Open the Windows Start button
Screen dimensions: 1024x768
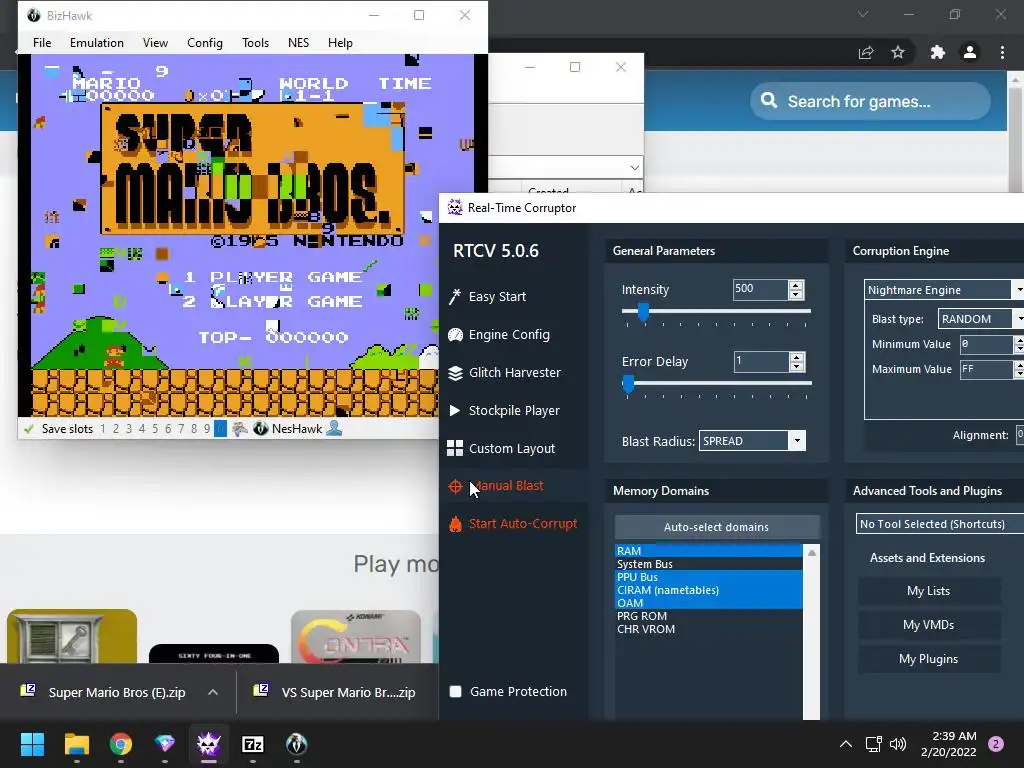[x=32, y=744]
